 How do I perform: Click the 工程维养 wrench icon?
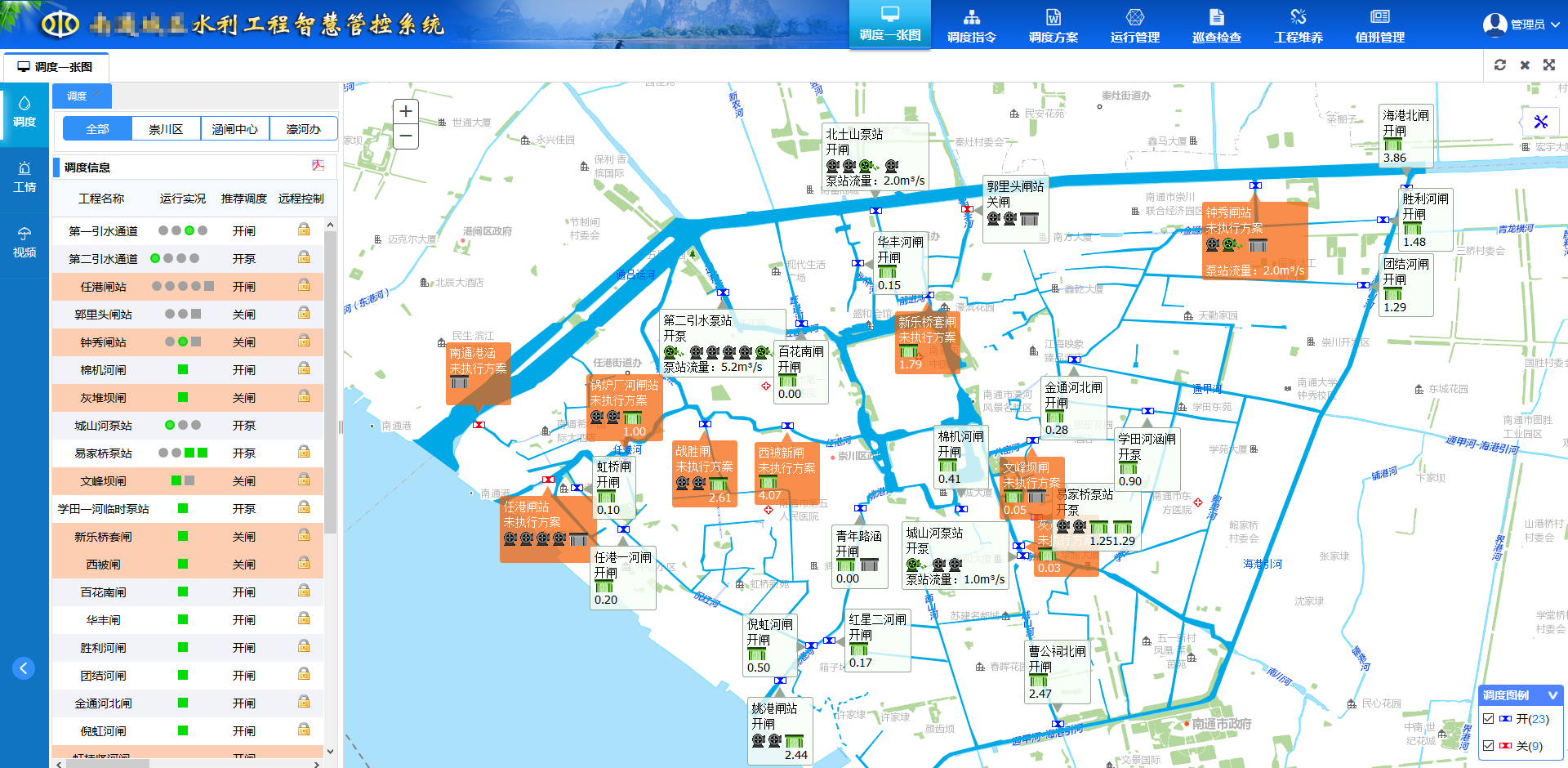pyautogui.click(x=1298, y=18)
